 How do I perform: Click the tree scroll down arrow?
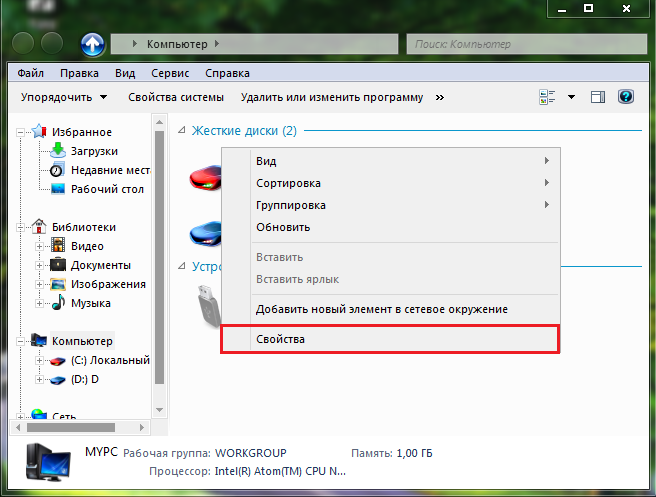[x=159, y=410]
